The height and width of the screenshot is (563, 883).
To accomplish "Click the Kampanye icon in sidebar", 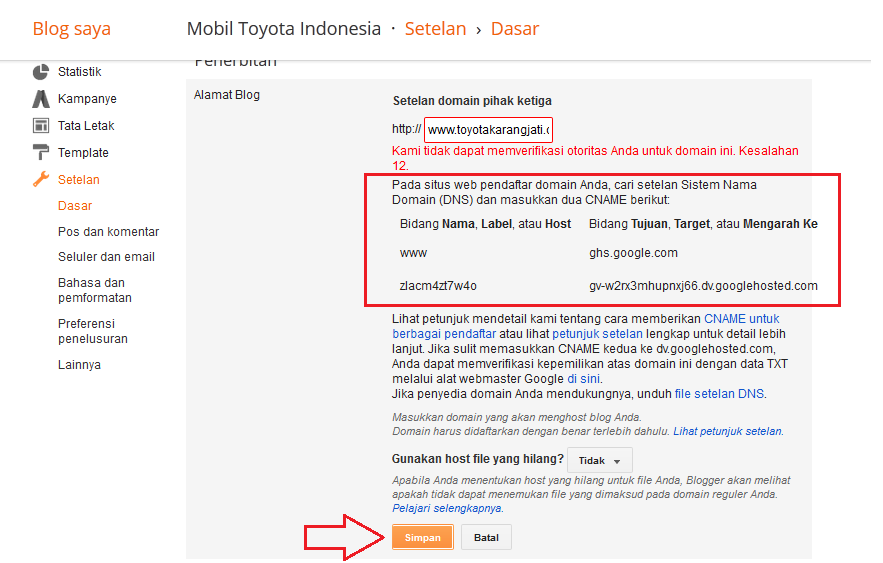I will (41, 99).
